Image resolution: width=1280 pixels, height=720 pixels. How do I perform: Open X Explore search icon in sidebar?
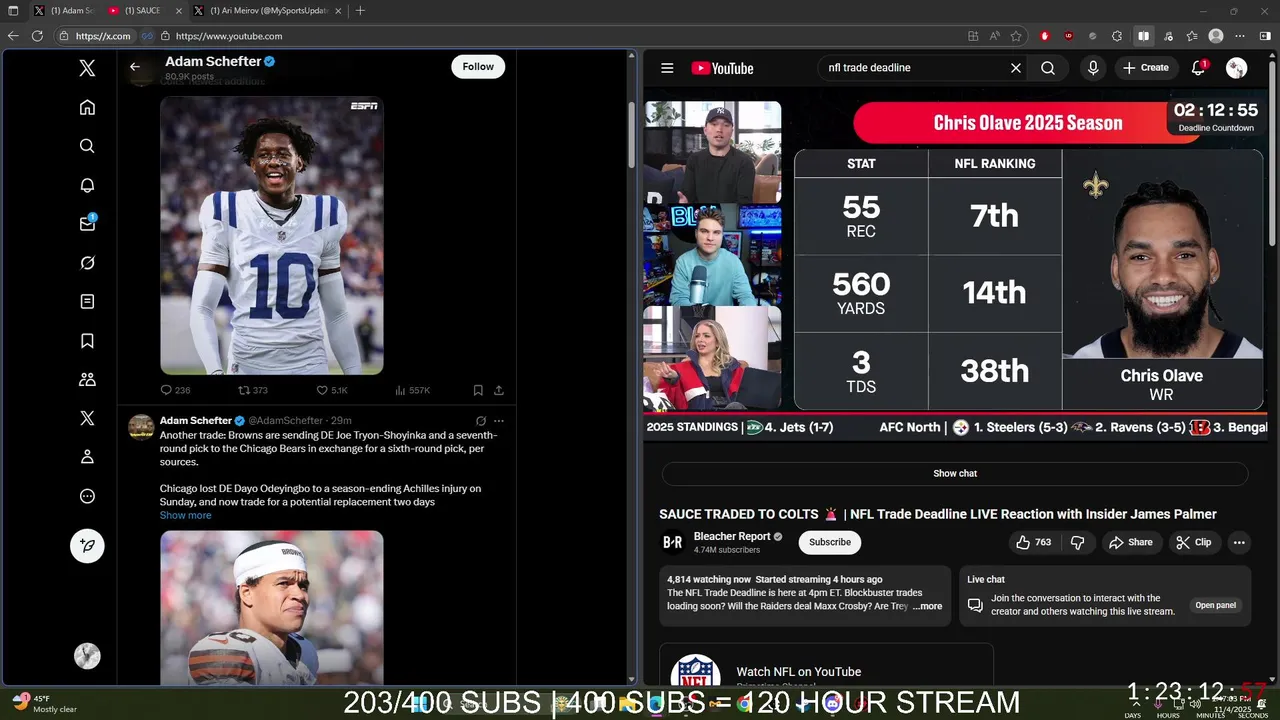click(87, 146)
